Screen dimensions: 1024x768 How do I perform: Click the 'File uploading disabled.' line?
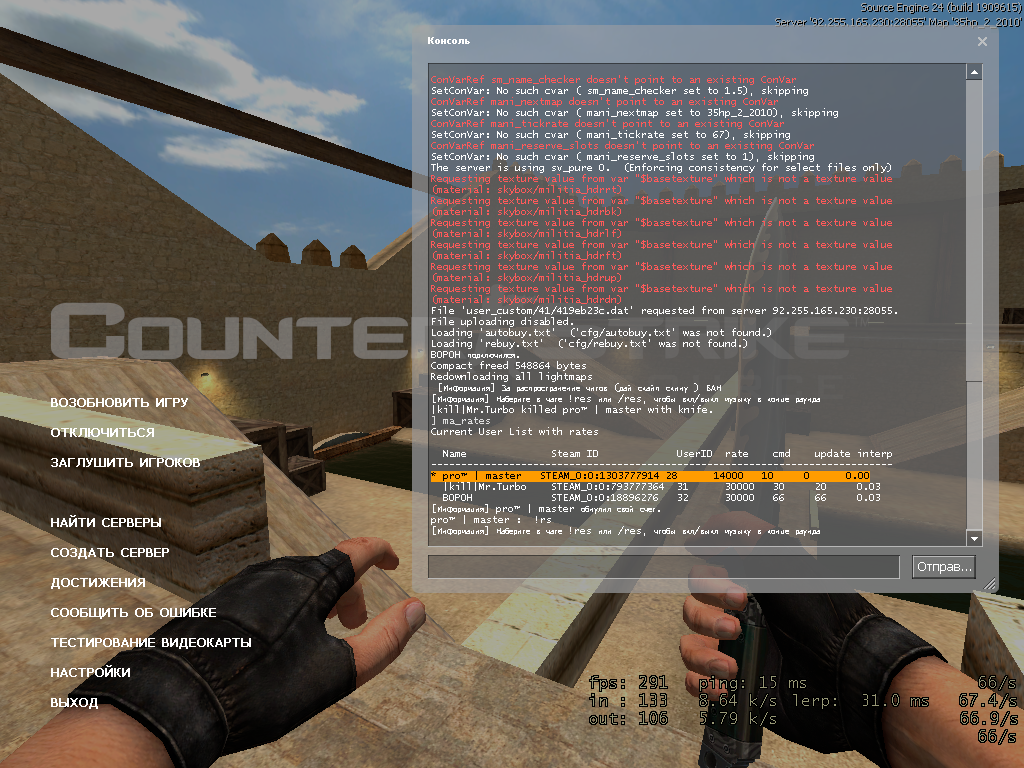click(x=502, y=321)
